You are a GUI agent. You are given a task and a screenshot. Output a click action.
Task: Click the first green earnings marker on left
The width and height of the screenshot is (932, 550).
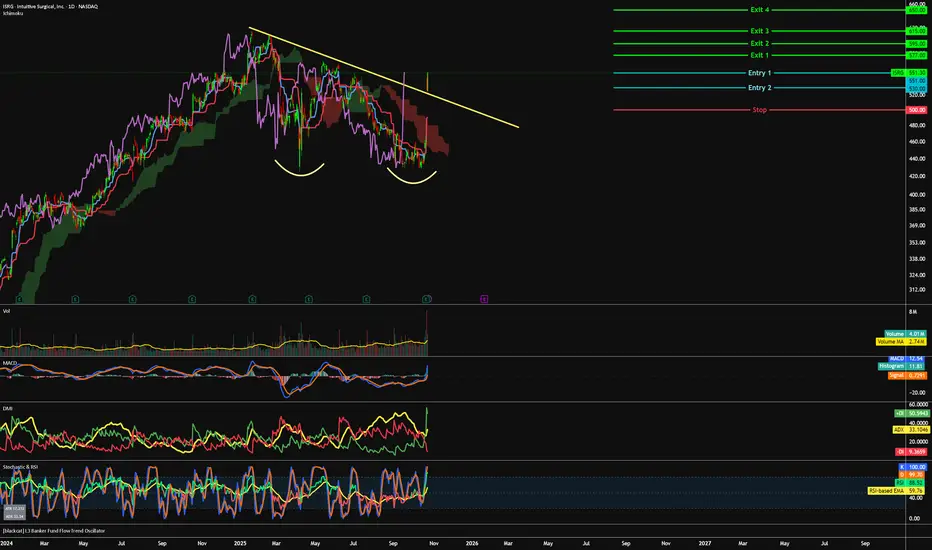click(x=17, y=298)
